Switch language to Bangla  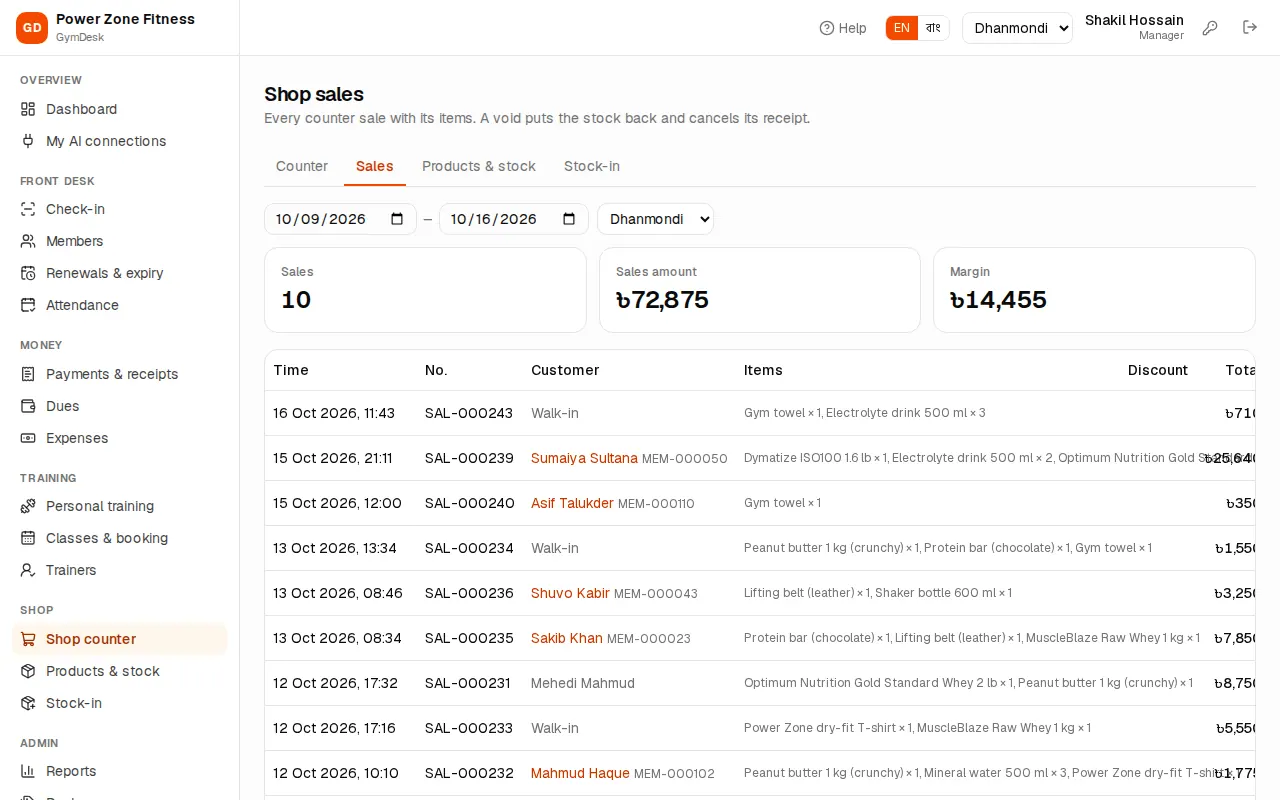tap(933, 28)
